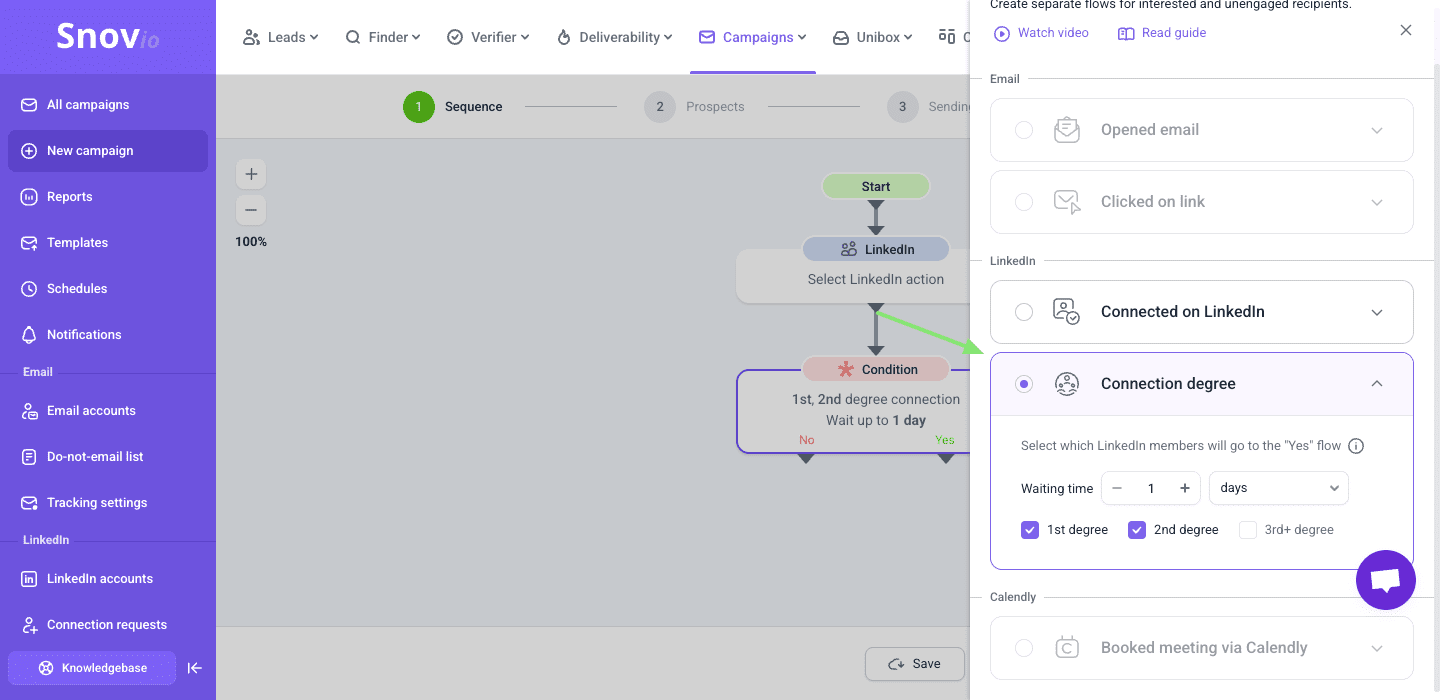Select Connected on LinkedIn radio button
The height and width of the screenshot is (700, 1440).
pos(1024,312)
